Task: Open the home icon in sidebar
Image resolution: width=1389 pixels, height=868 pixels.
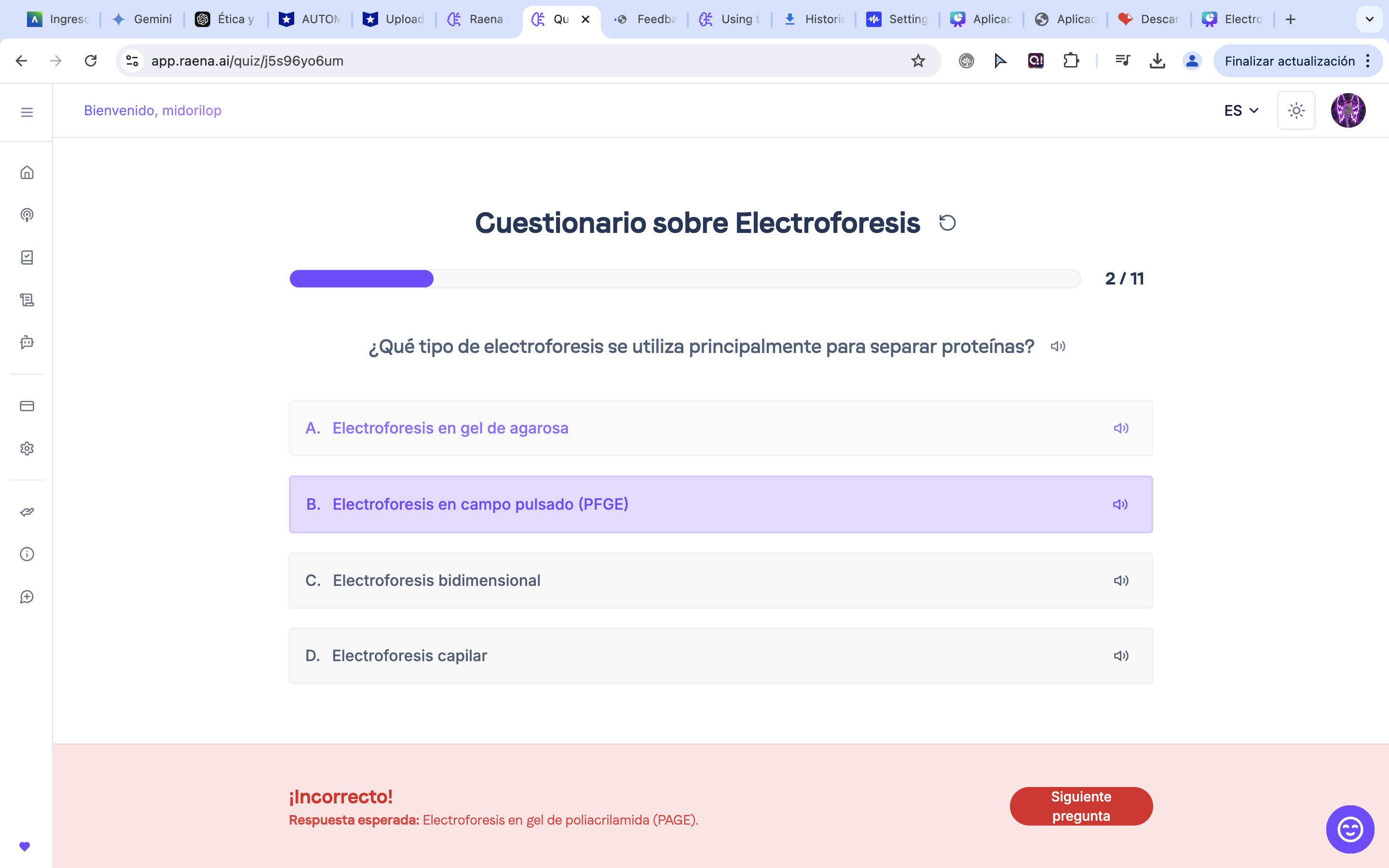Action: (x=27, y=172)
